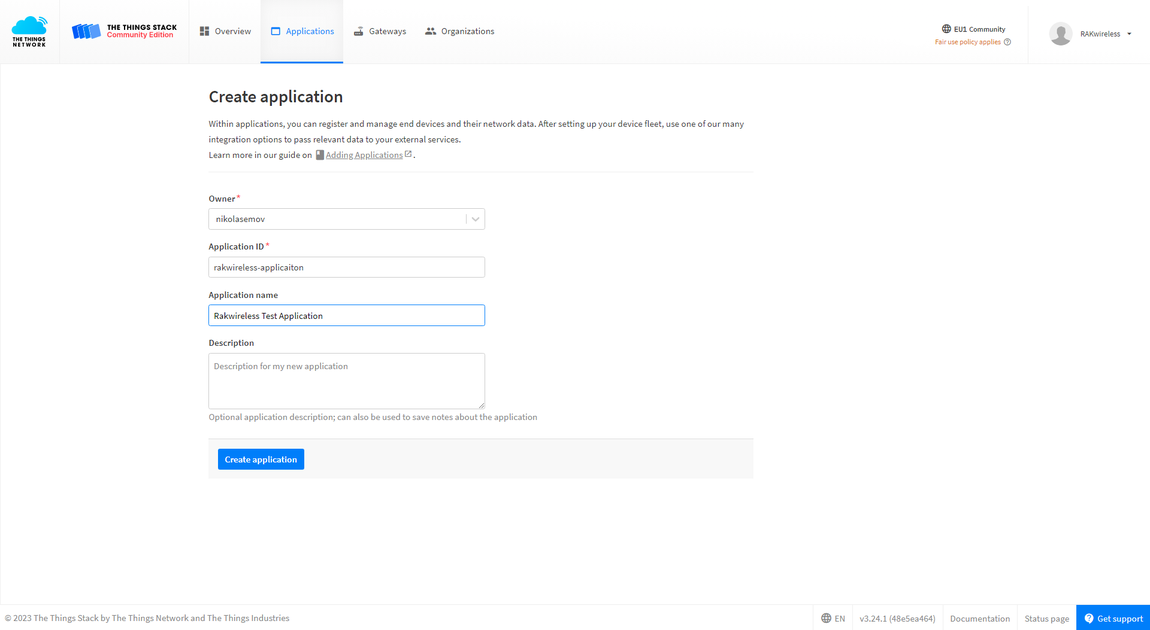
Task: Open the Organizations tab
Action: coord(460,32)
